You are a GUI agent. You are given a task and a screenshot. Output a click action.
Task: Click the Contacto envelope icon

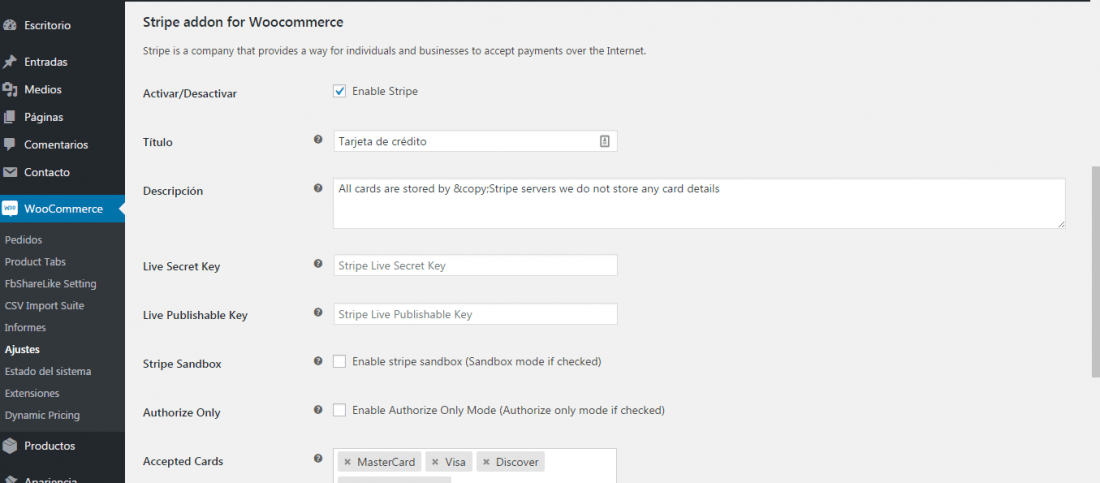click(x=9, y=172)
